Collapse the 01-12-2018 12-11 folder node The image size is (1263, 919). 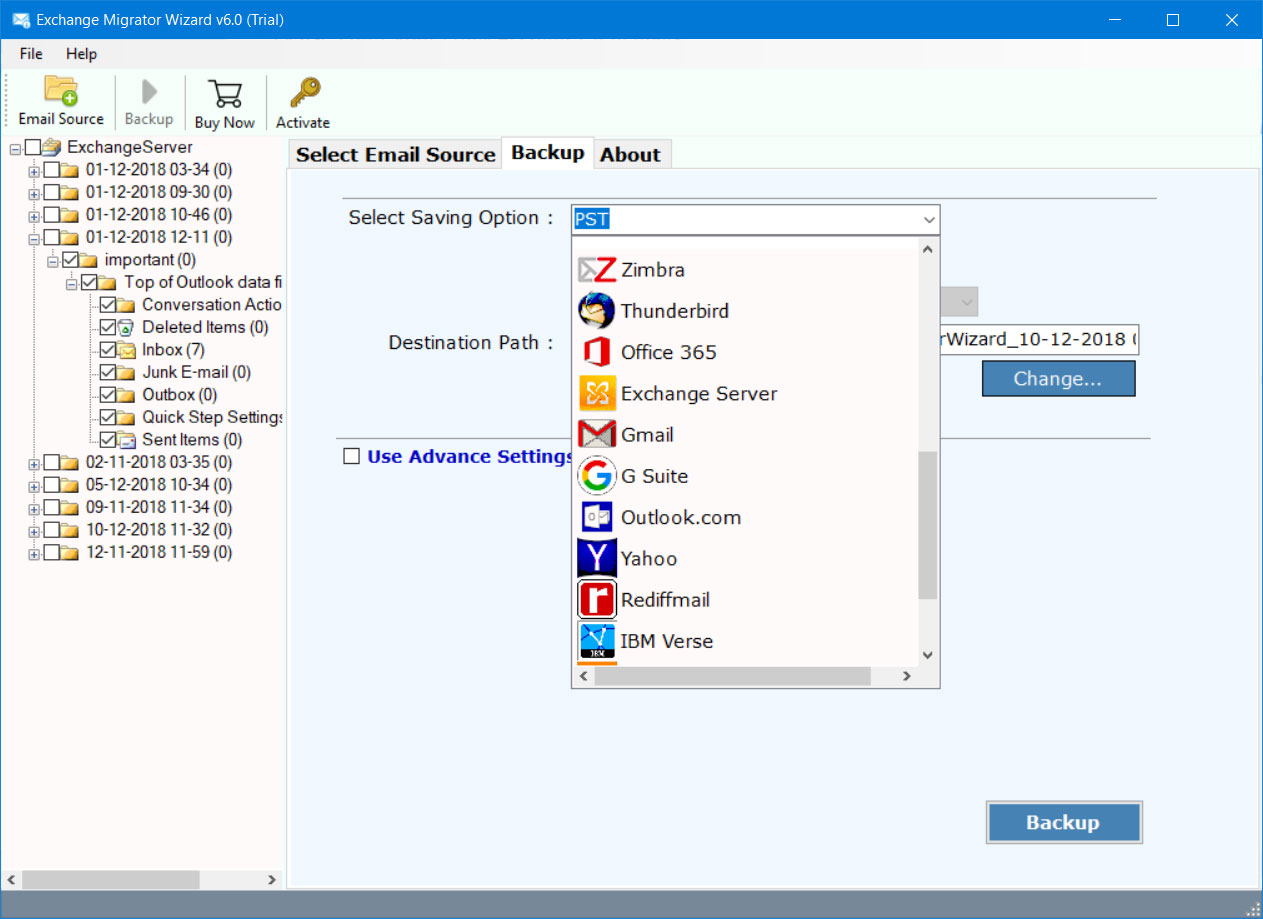click(x=34, y=238)
